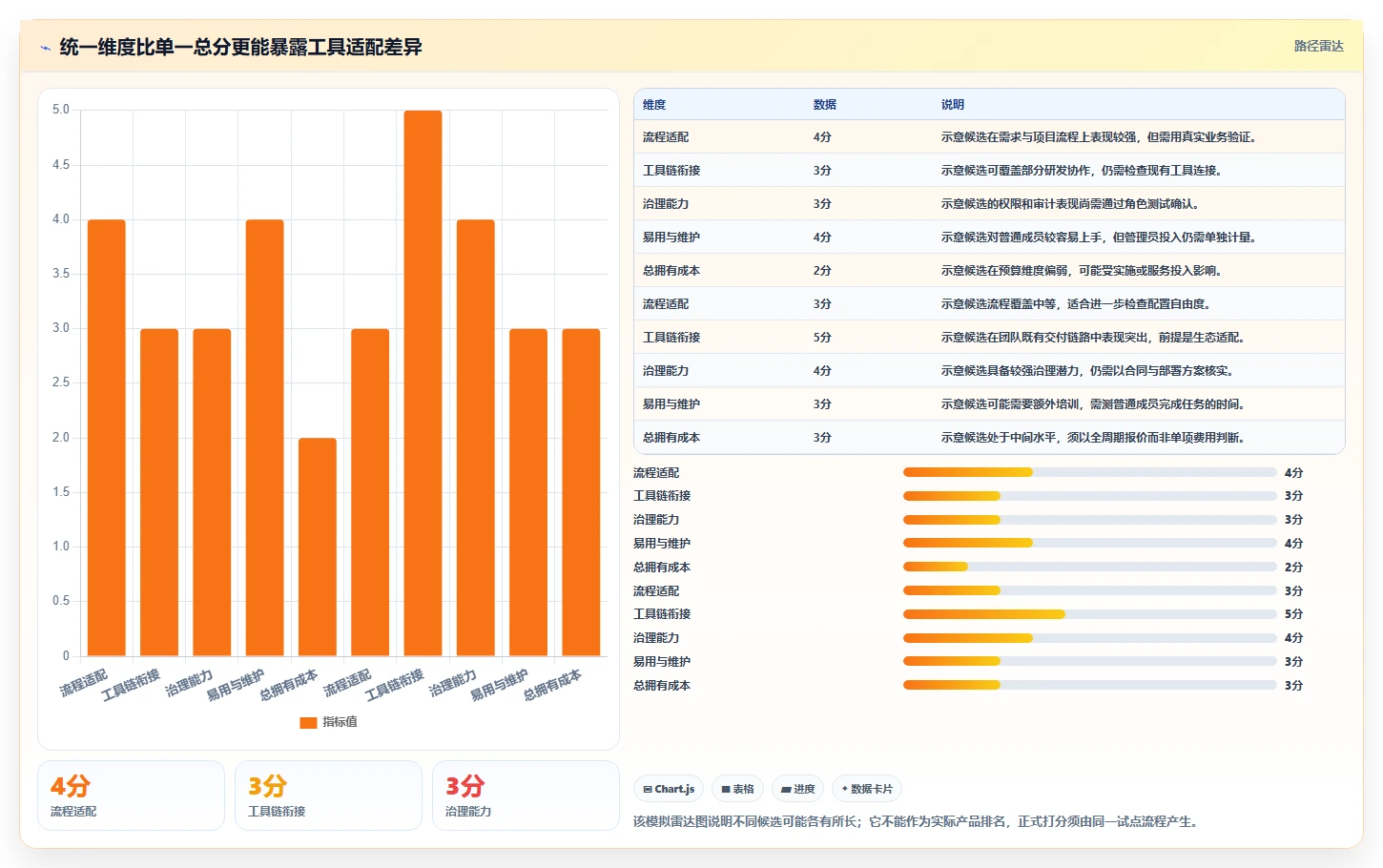Image resolution: width=1383 pixels, height=868 pixels.
Task: Click the 治理能力 chart bar with value 3
Action: pyautogui.click(x=212, y=492)
